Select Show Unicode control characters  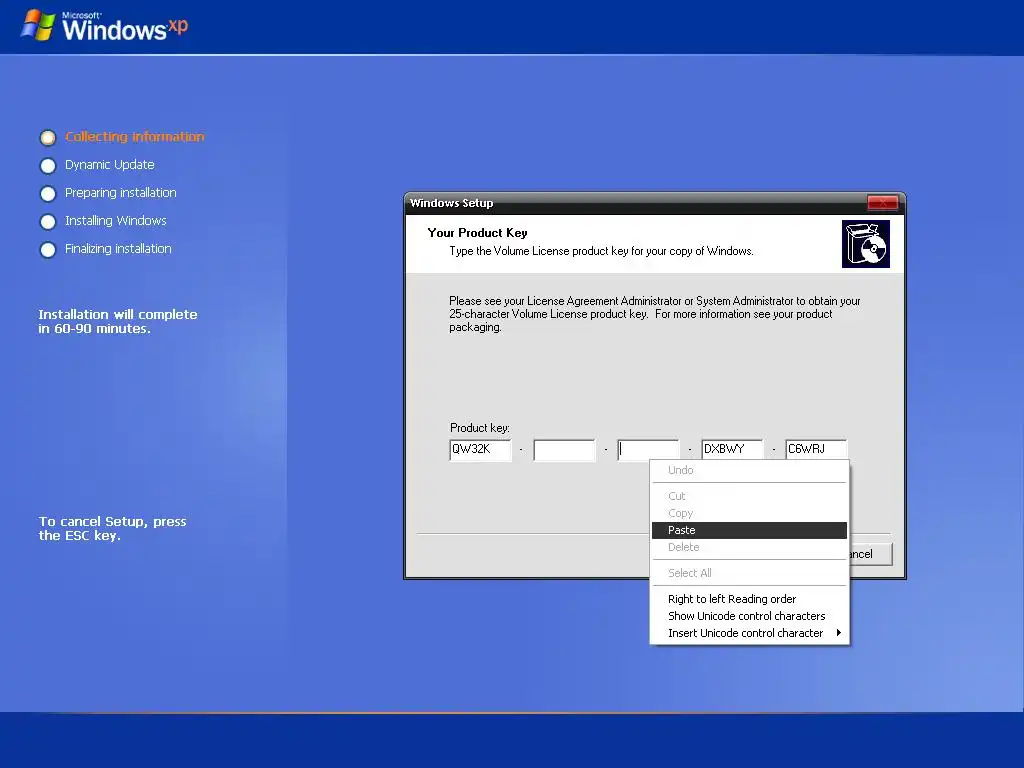(x=749, y=616)
